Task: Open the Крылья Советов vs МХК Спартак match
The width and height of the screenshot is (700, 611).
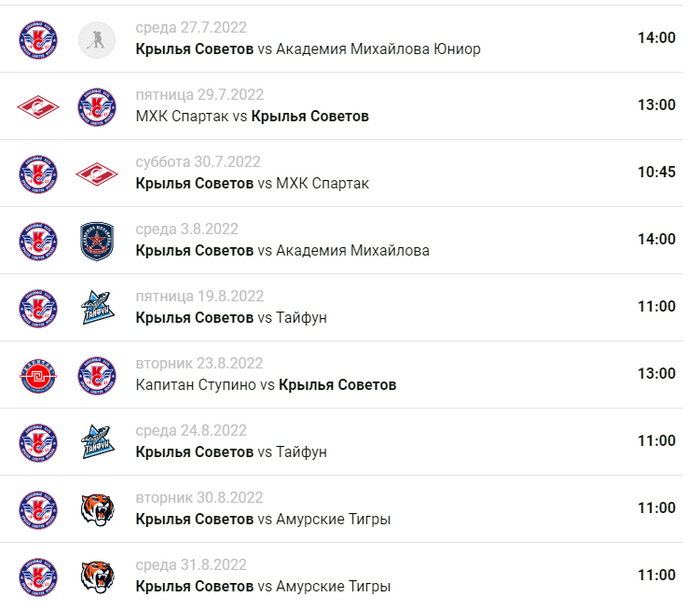Action: 252,183
